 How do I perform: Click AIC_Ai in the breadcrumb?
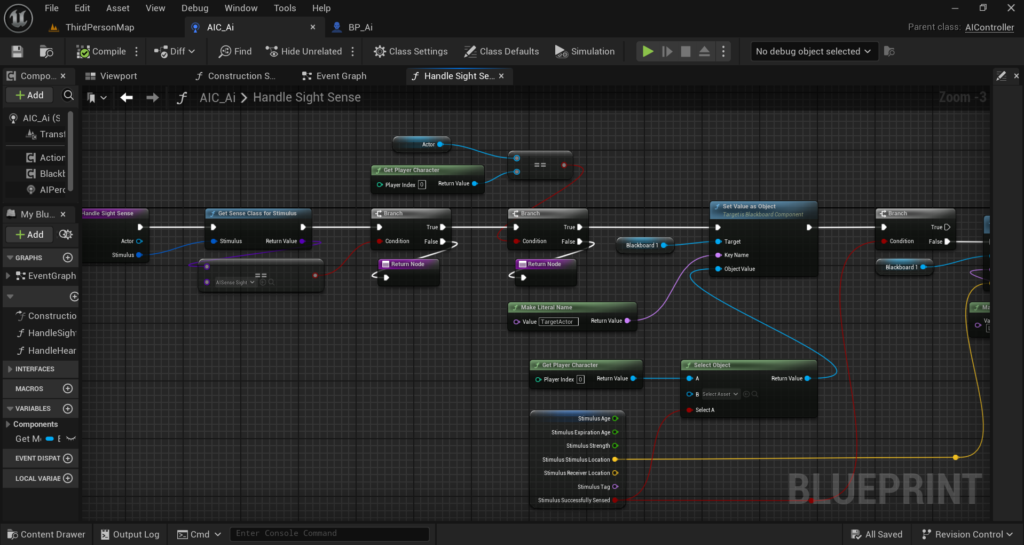[217, 97]
